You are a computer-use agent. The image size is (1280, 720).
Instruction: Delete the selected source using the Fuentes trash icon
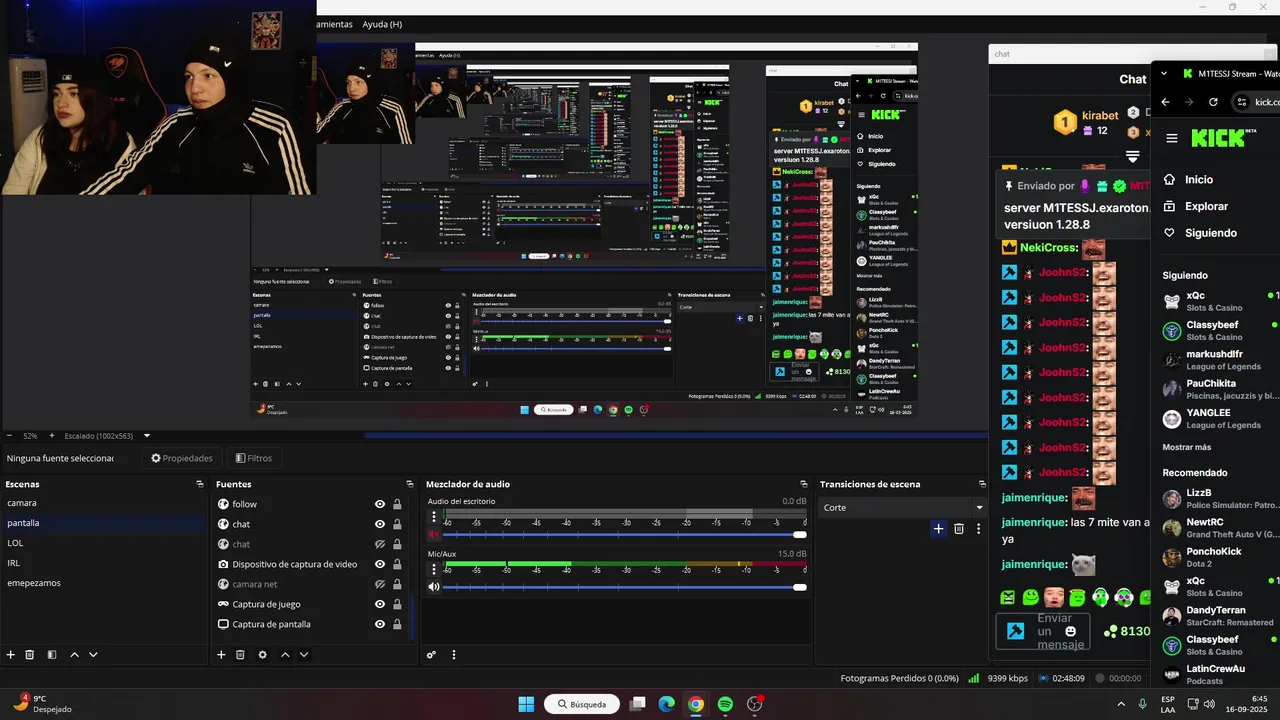click(x=240, y=655)
